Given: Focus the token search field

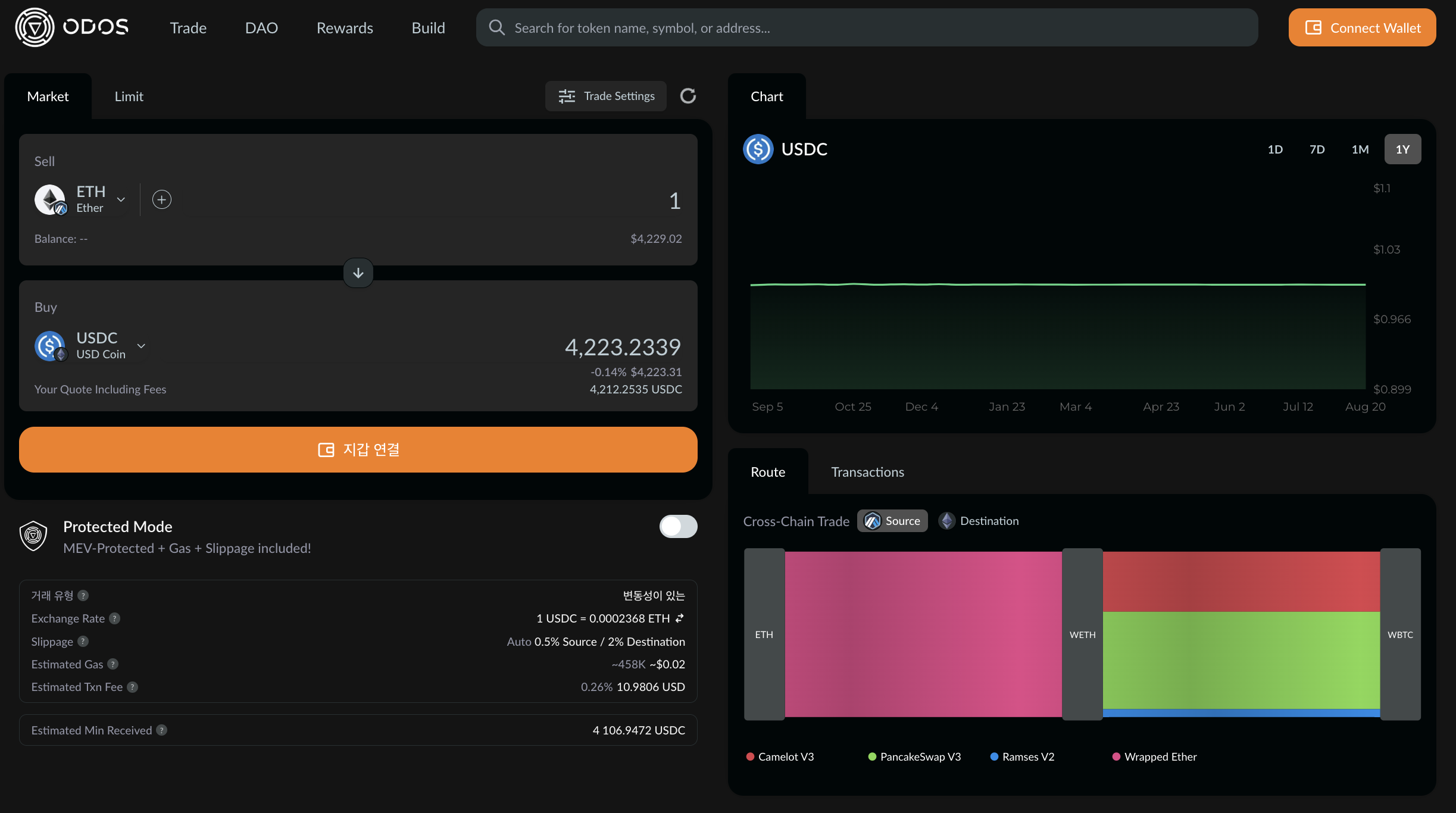Looking at the screenshot, I should point(867,27).
